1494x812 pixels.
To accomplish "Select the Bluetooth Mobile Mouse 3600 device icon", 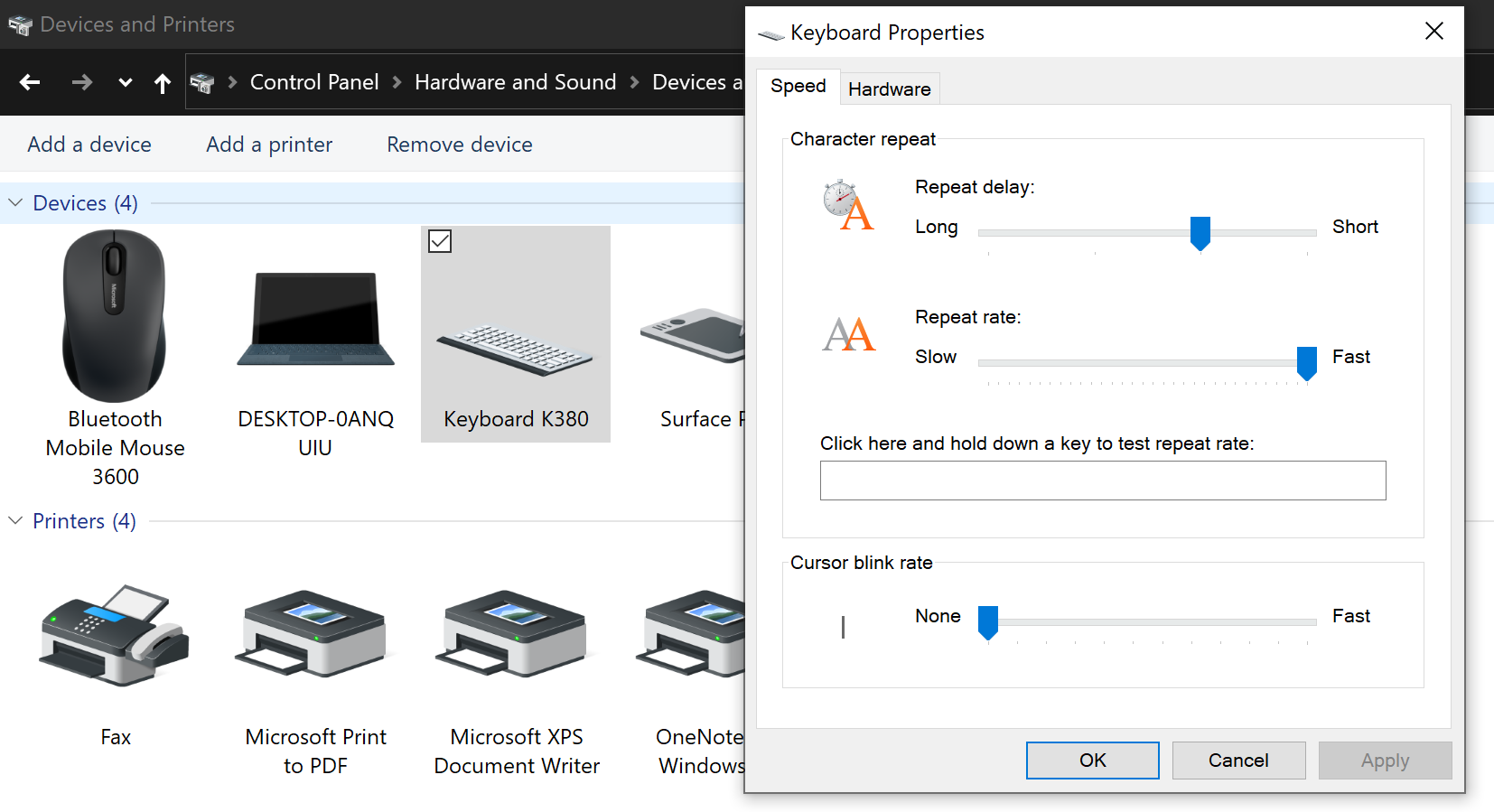I will [114, 316].
